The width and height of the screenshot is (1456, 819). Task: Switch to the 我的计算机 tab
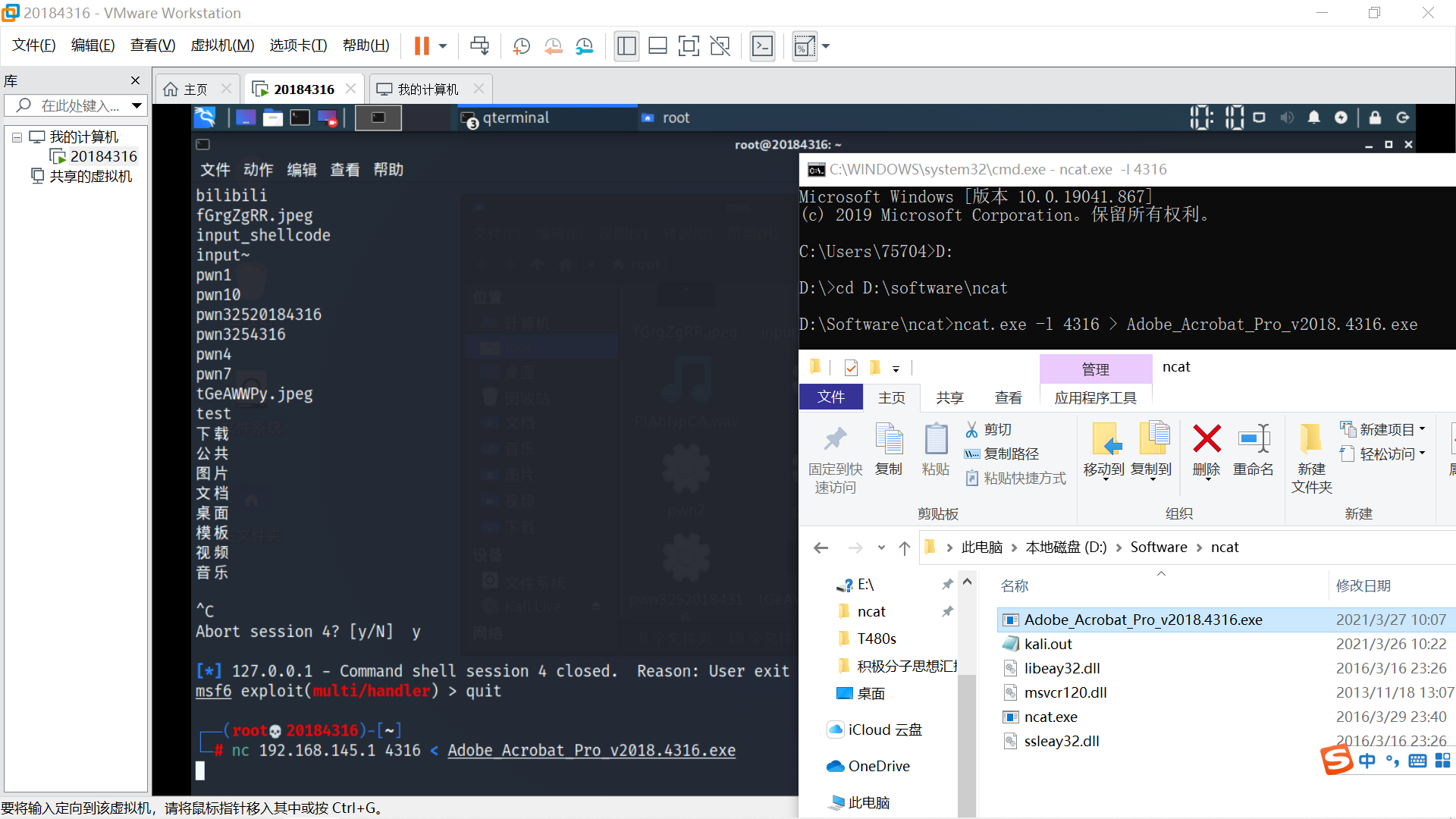tap(428, 89)
